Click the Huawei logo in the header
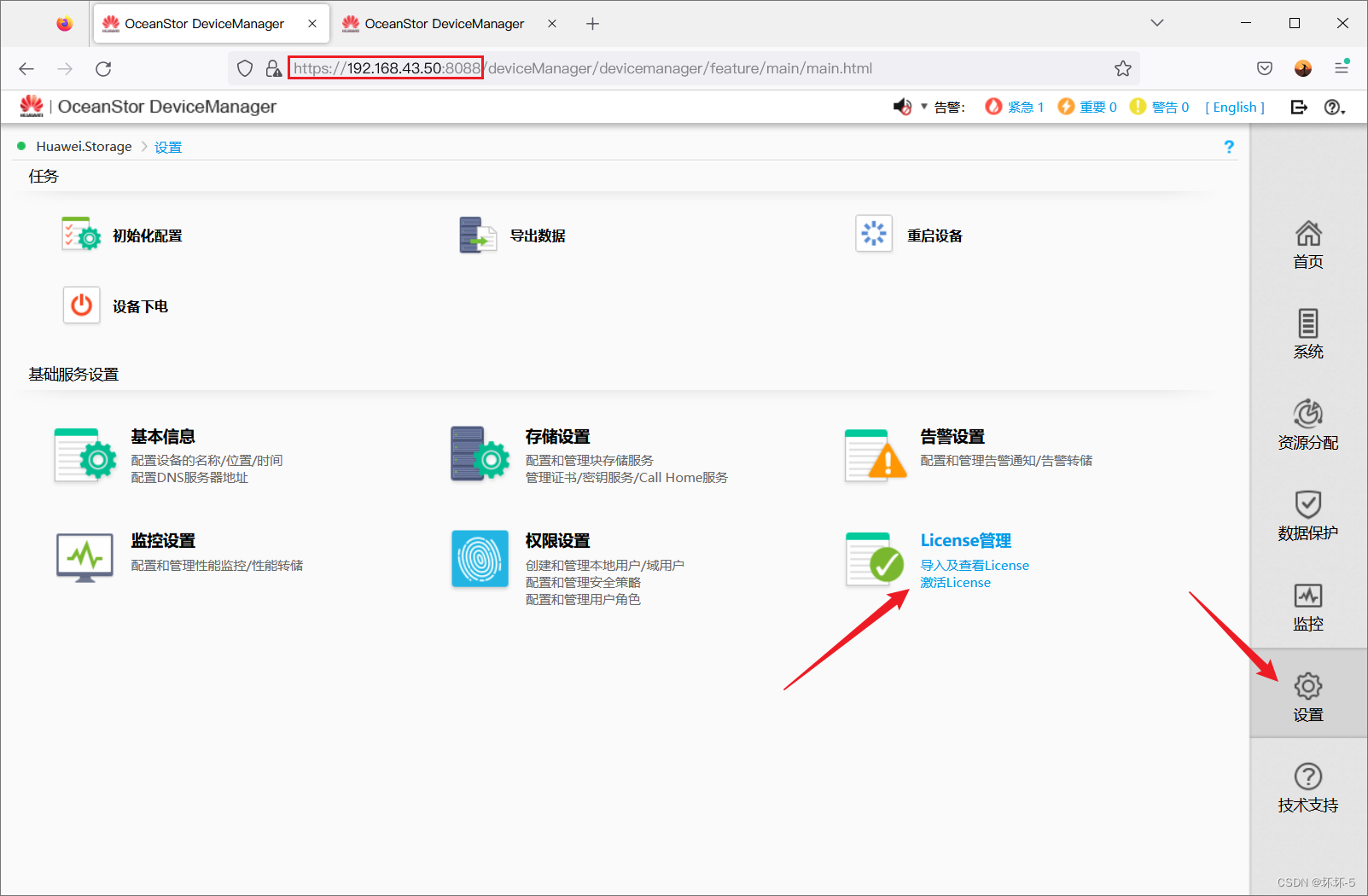1368x896 pixels. pos(32,106)
